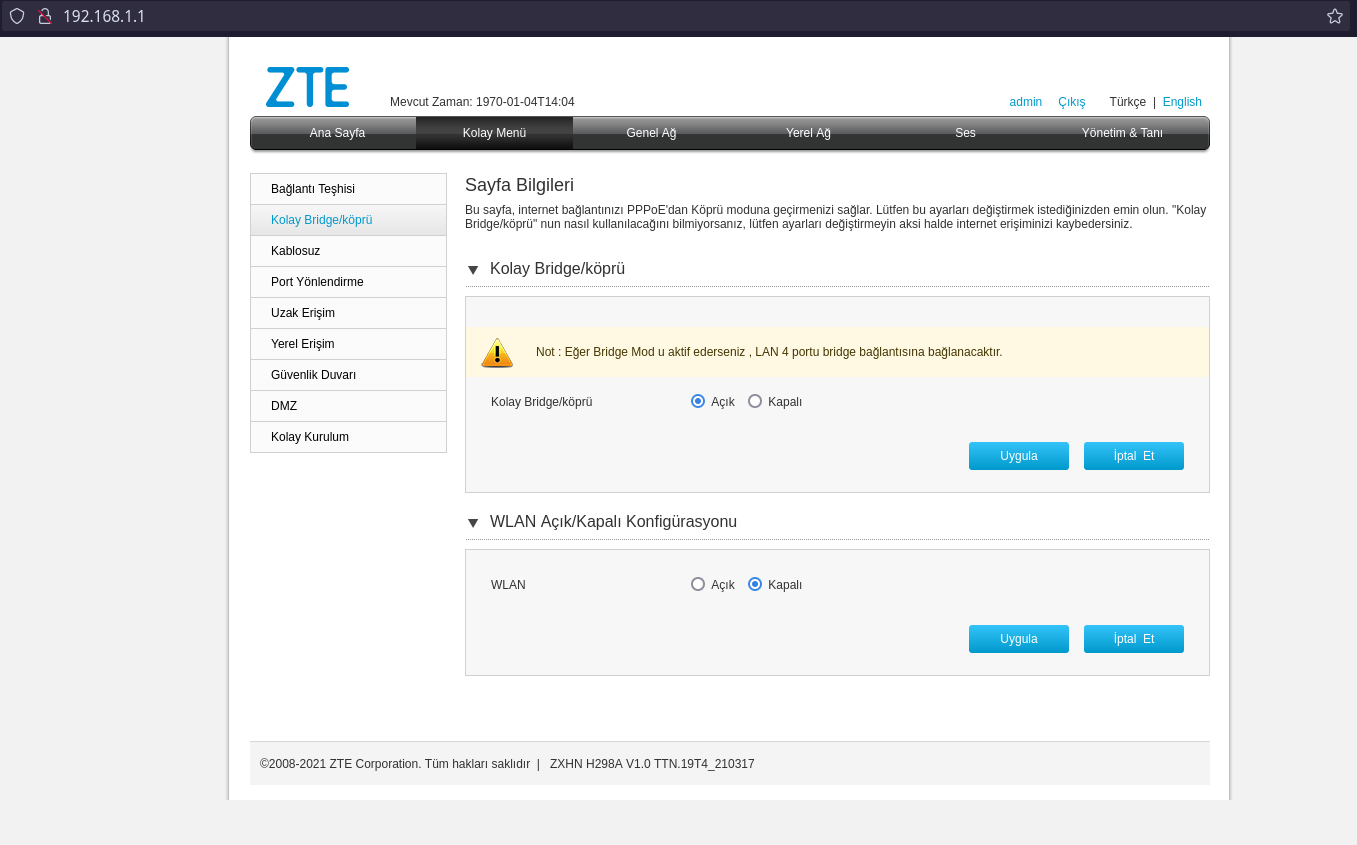Collapse WLAN Açık/Kapalı Konfigürasyonu section
This screenshot has height=845, width=1357.
point(473,523)
